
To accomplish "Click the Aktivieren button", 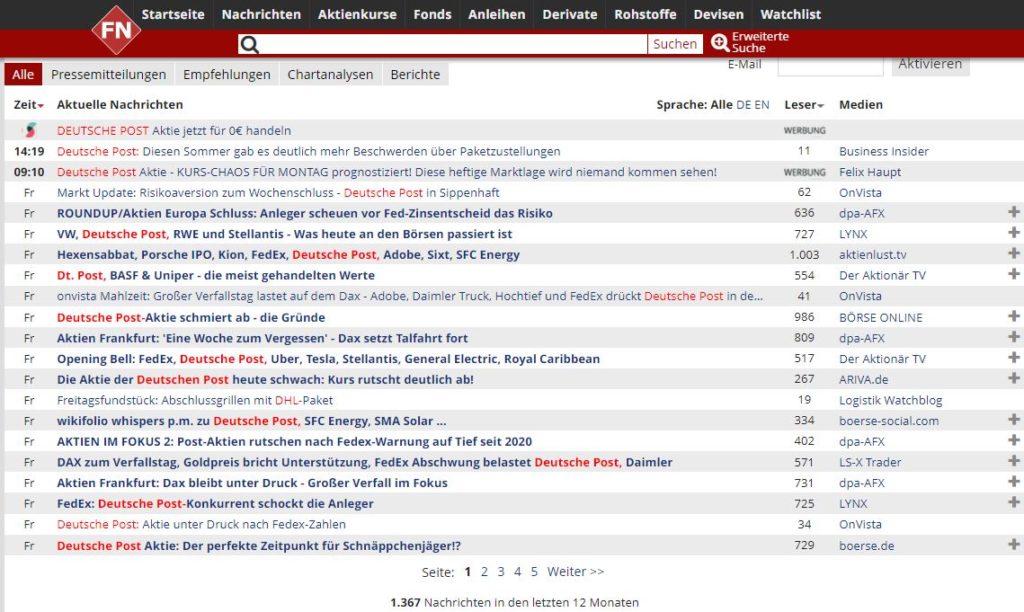I will 930,64.
